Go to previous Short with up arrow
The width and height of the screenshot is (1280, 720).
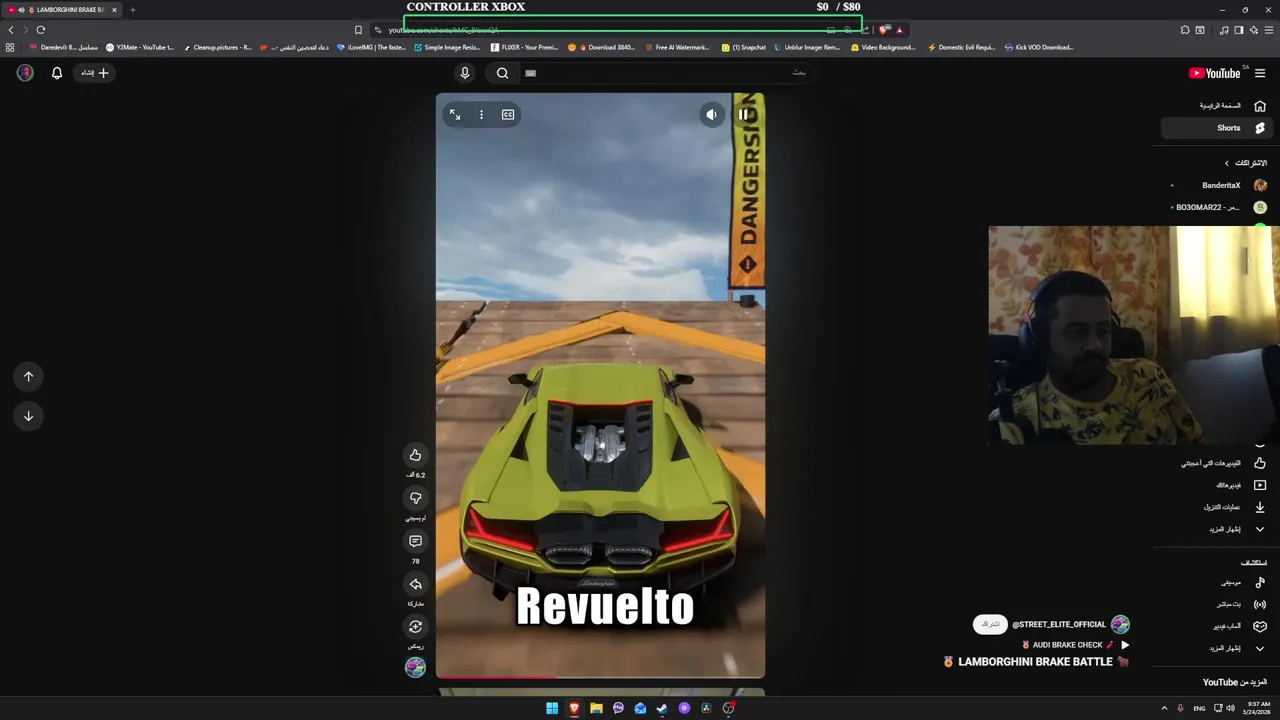(28, 376)
